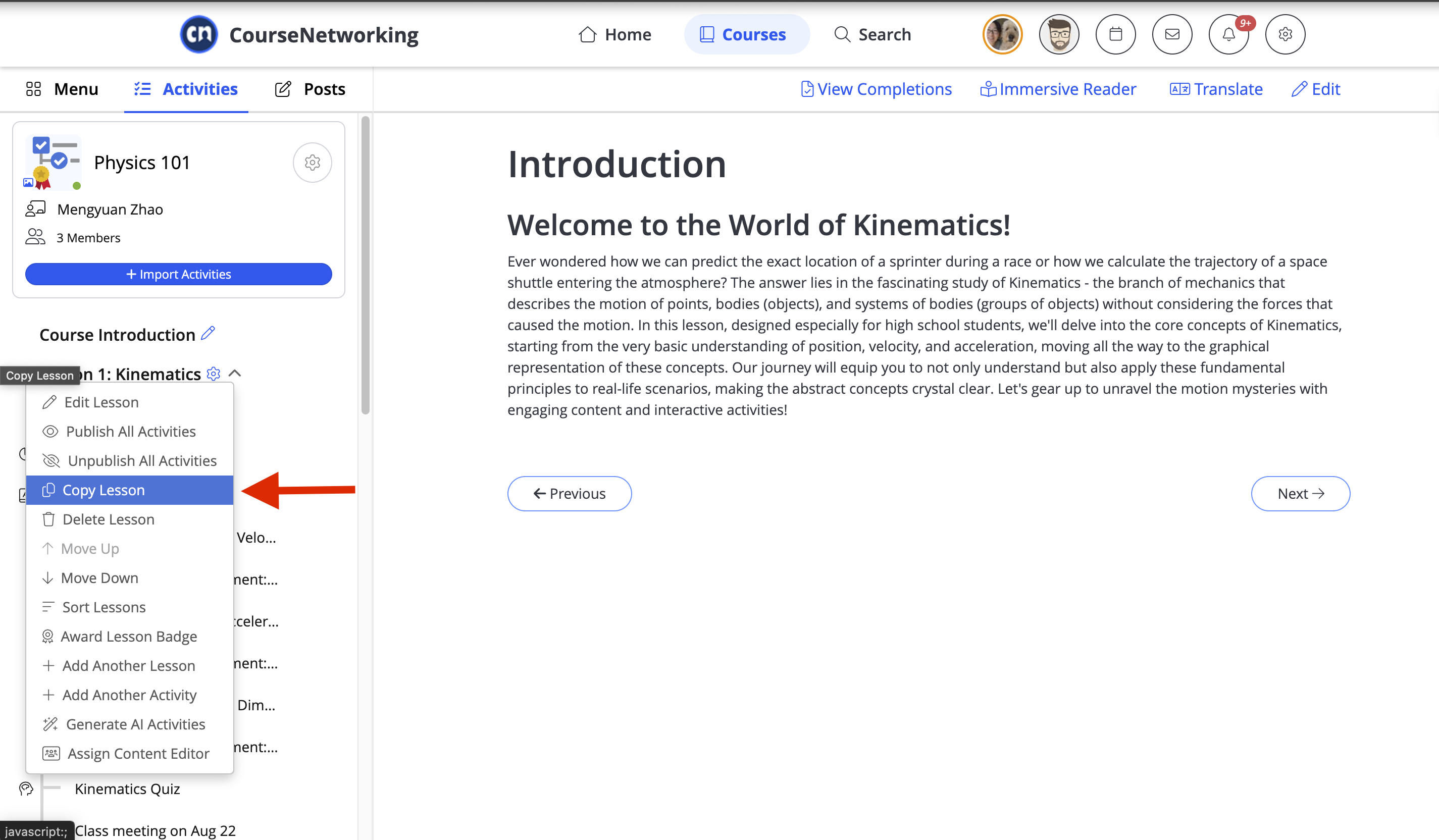The image size is (1439, 840).
Task: Choose Copy Lesson menu item
Action: [x=130, y=490]
